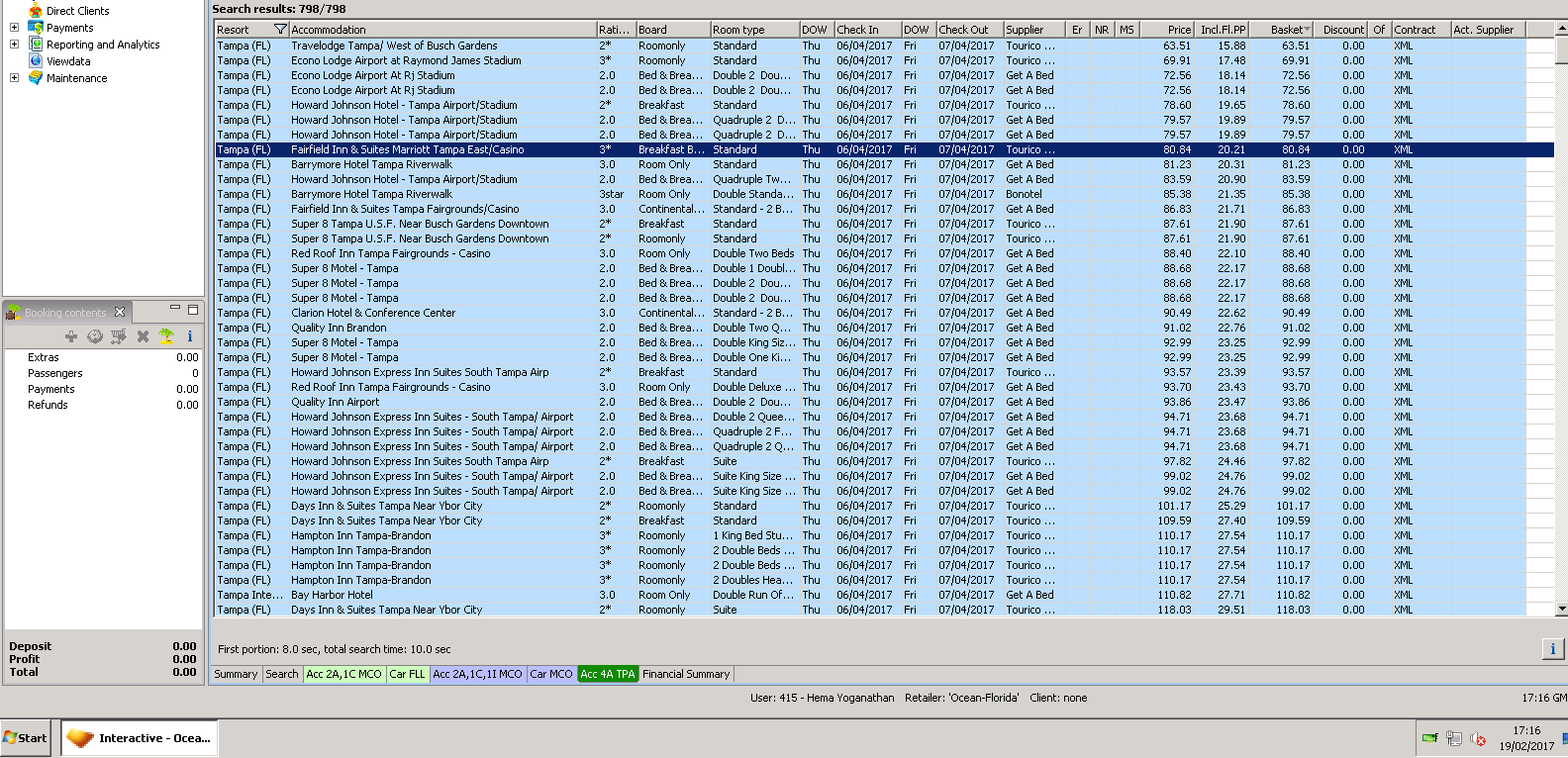
Task: Click the Viewdata globe icon
Action: pos(36,60)
